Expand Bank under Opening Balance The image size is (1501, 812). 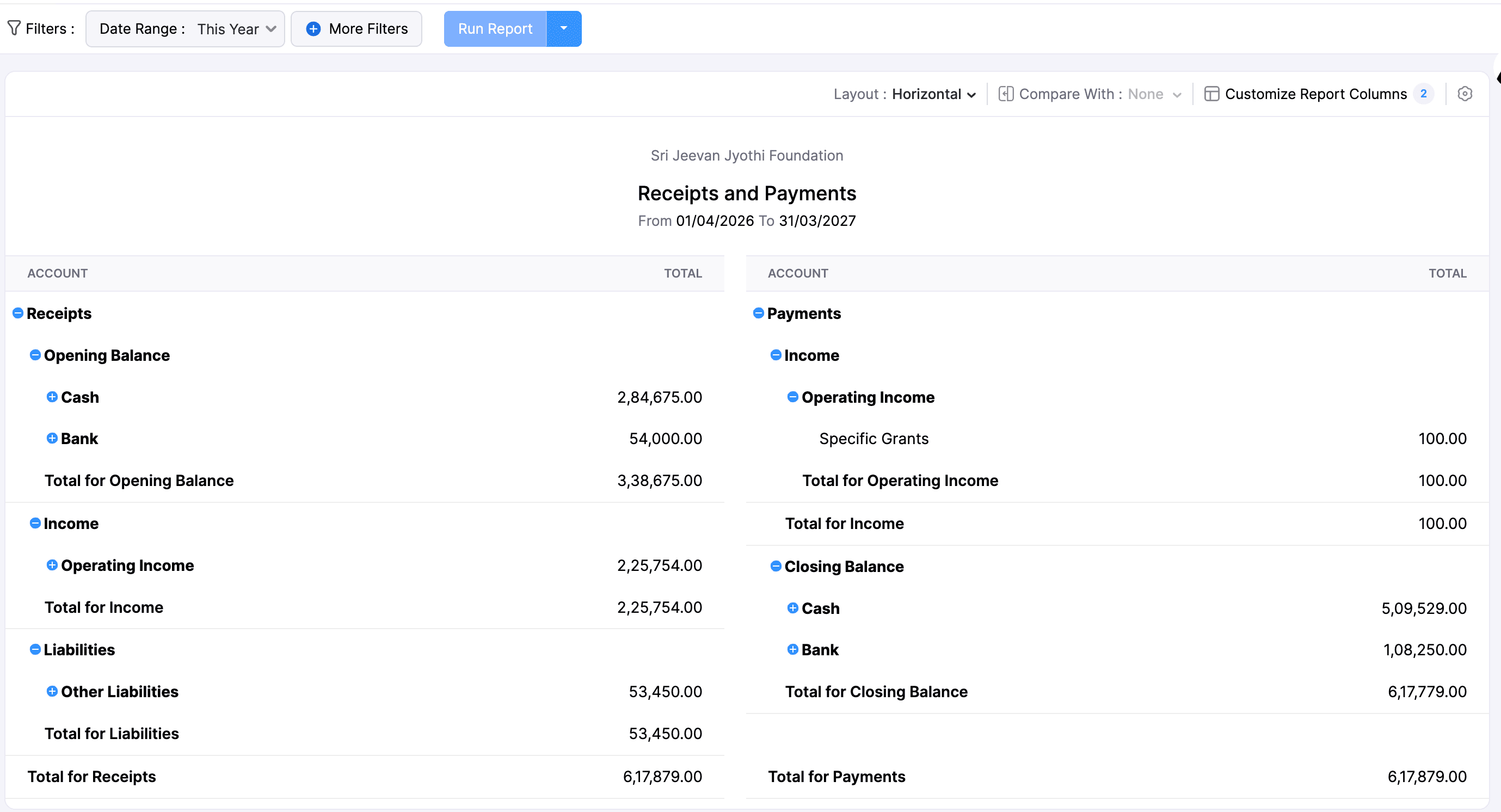(x=52, y=438)
